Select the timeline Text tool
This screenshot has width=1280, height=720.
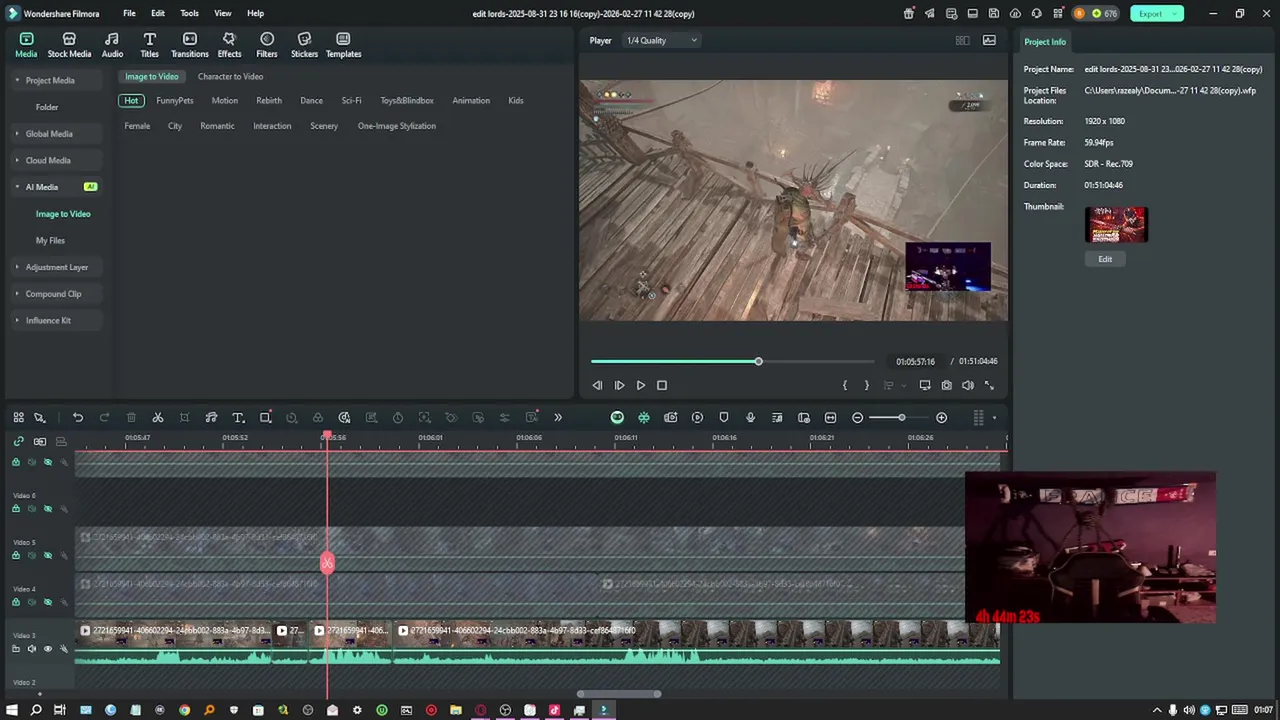pos(238,417)
